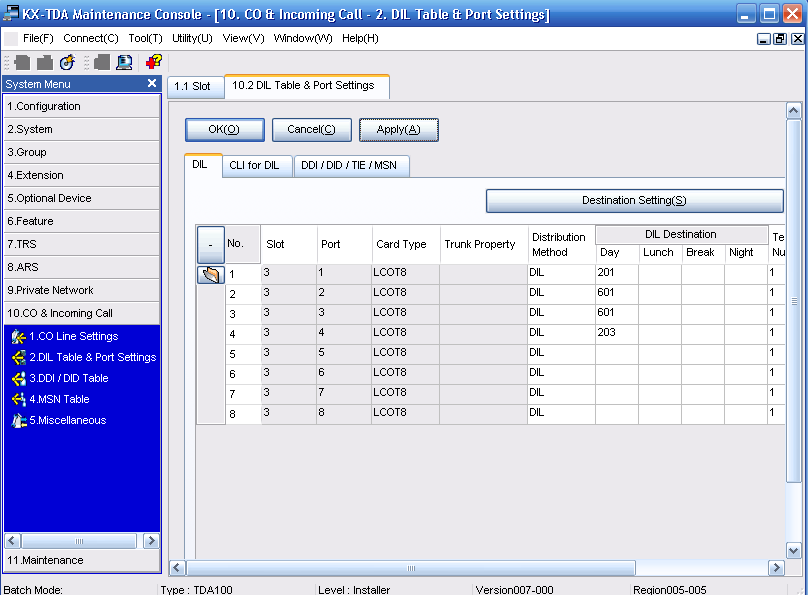This screenshot has width=808, height=595.
Task: Select the 10.2 DIL Table & Port Settings tab
Action: [x=307, y=86]
